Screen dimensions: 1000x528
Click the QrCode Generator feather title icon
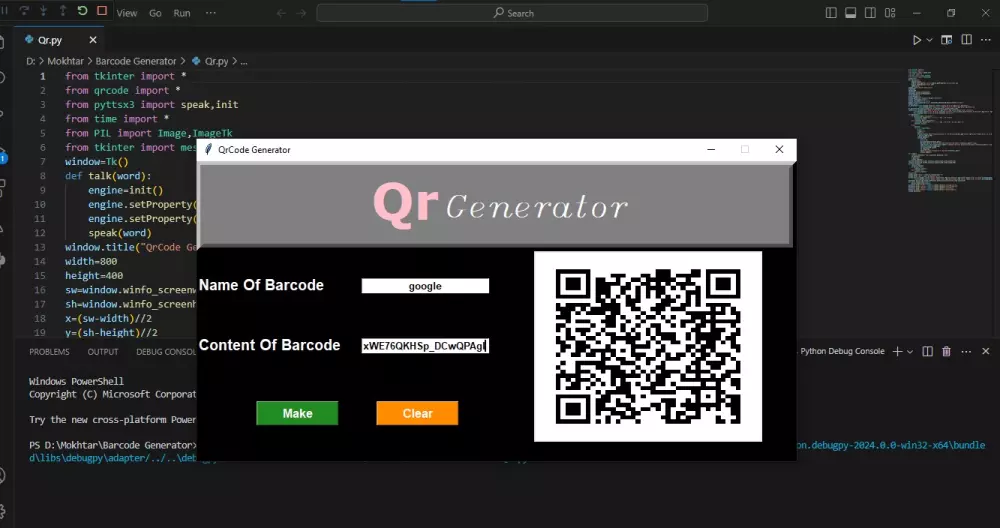coord(208,149)
